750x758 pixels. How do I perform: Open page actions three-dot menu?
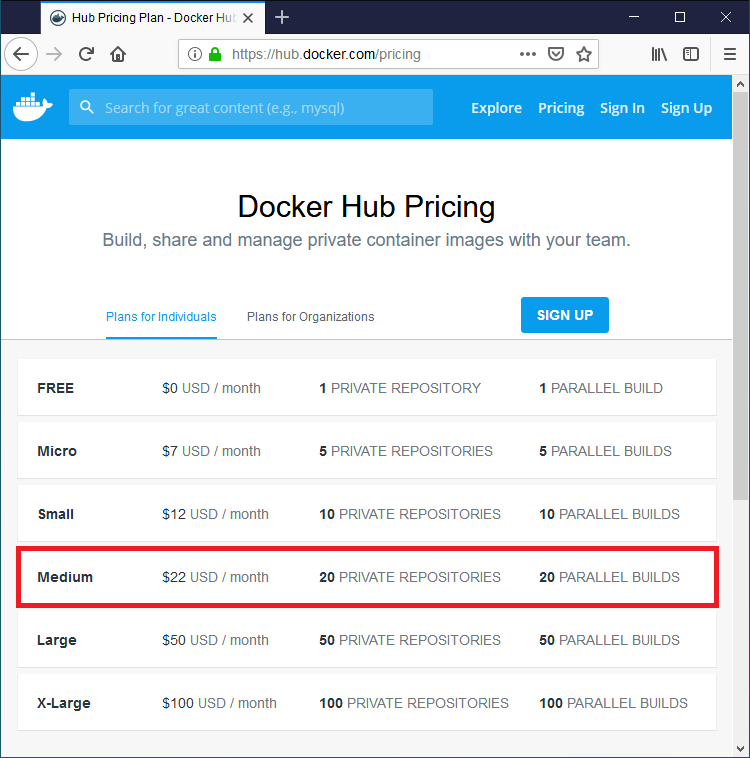[x=528, y=54]
